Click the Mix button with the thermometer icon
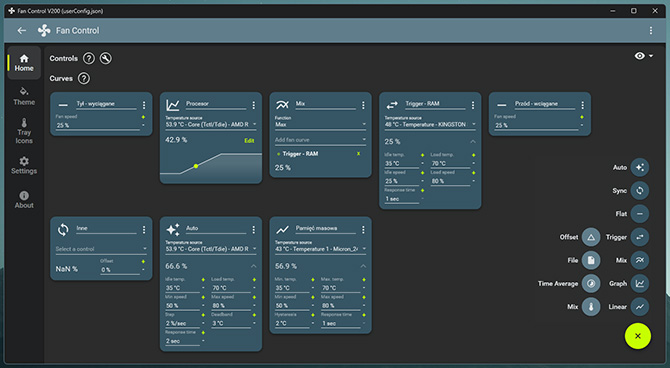 pos(591,306)
